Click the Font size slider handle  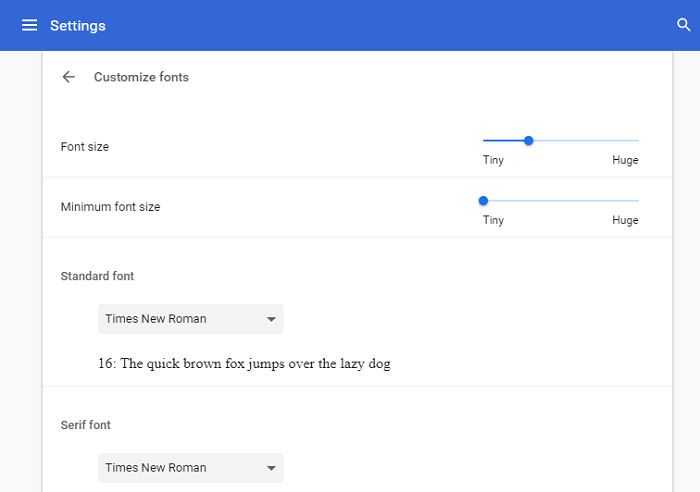(x=529, y=141)
